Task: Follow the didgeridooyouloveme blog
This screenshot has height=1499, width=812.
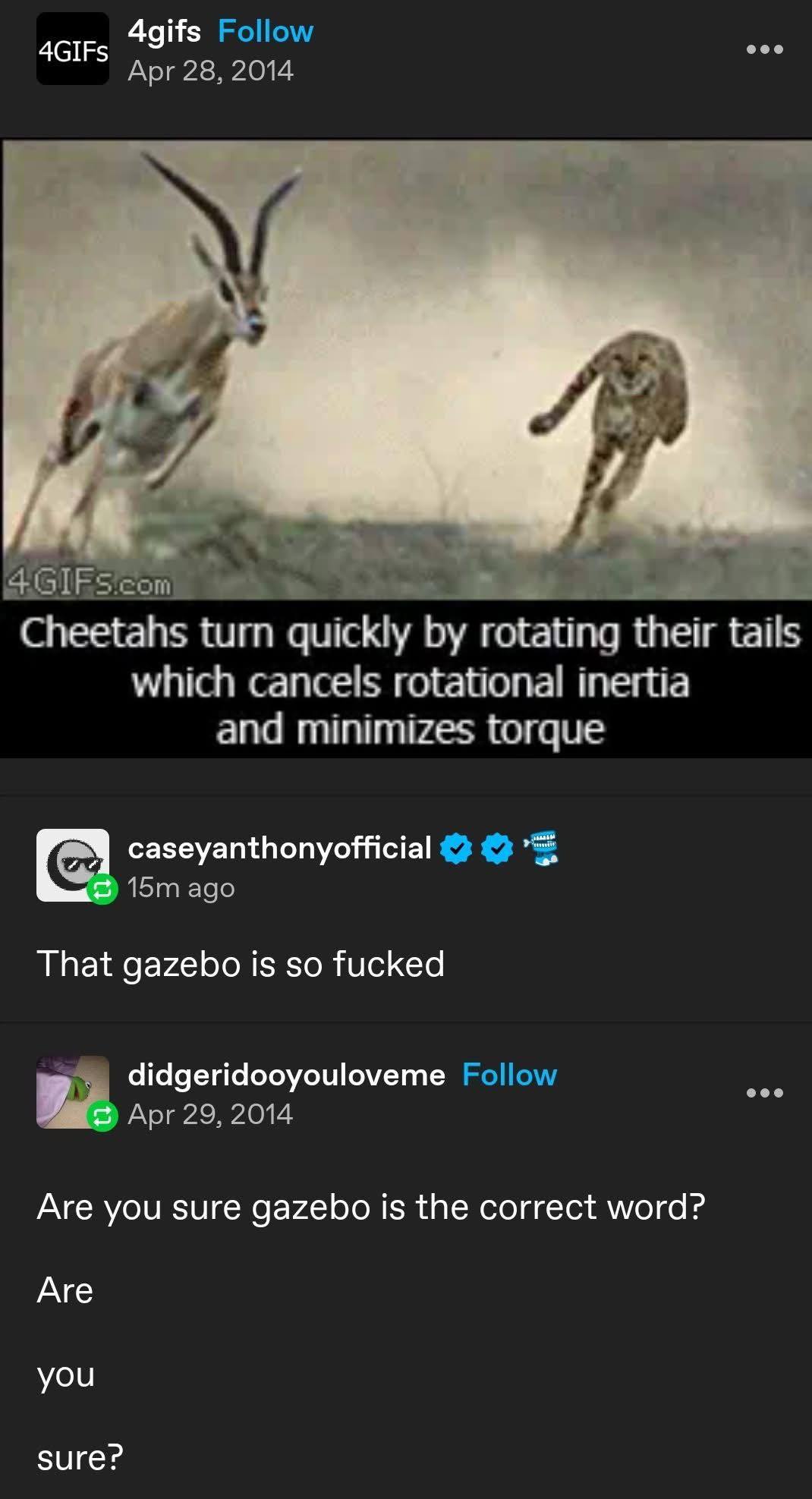Action: [509, 1075]
